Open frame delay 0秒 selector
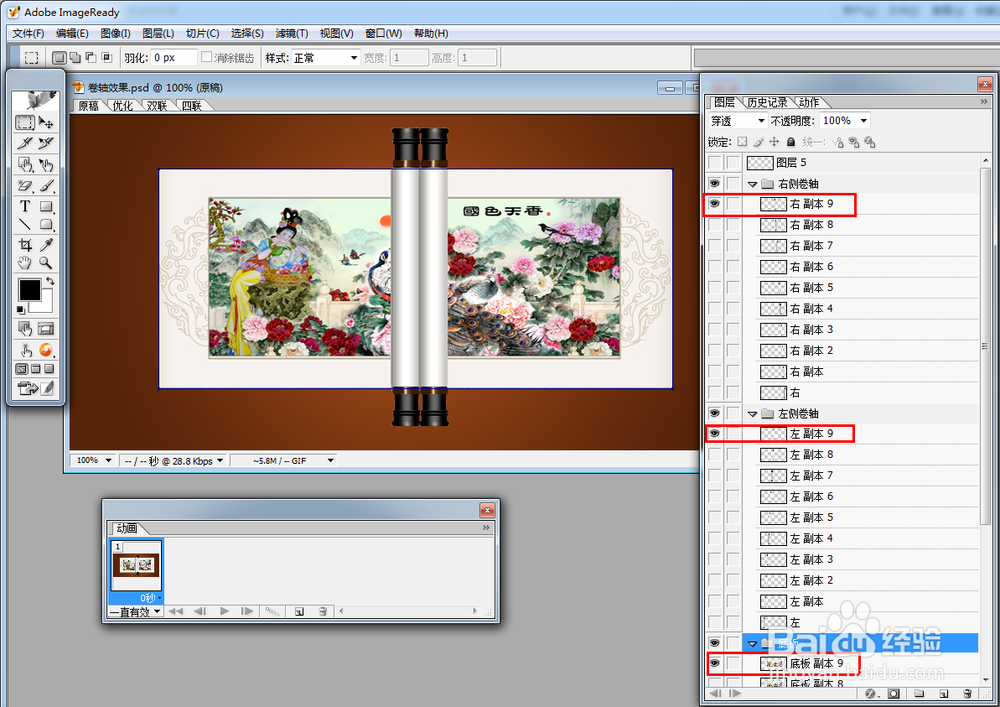This screenshot has height=707, width=1000. pos(151,598)
